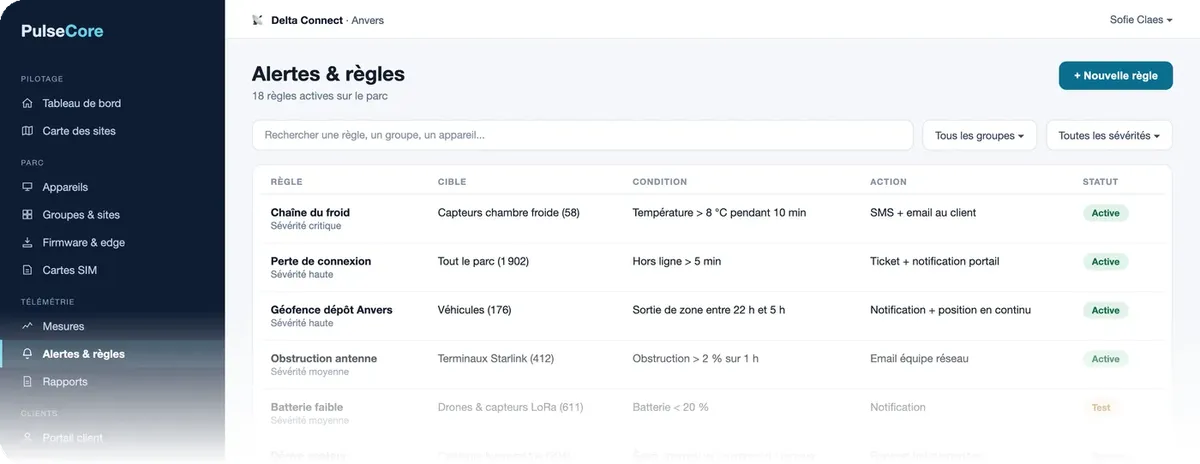Click the Groupes & sites grid icon
This screenshot has height=464, width=1200.
coord(27,215)
